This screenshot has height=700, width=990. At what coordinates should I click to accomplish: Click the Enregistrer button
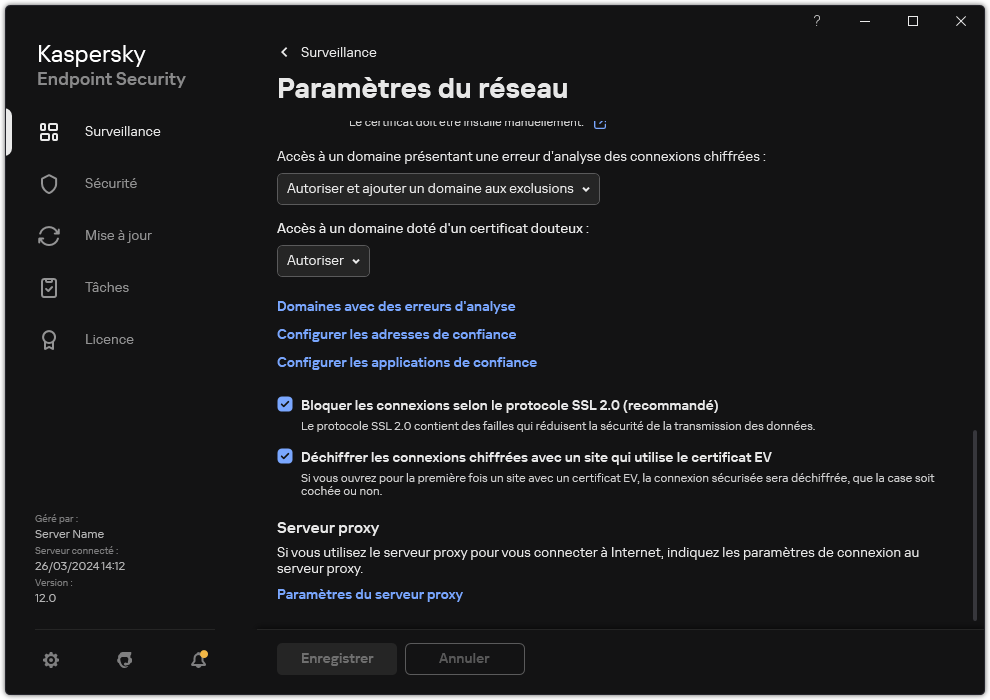coord(336,659)
